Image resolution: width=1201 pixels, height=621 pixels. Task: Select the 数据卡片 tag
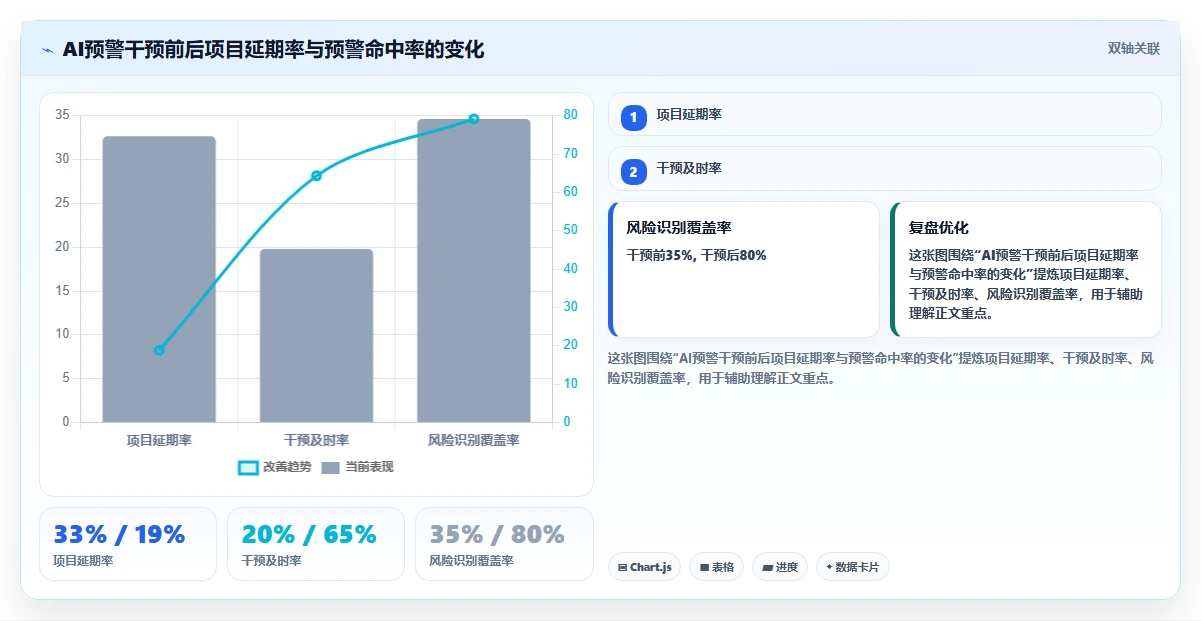coord(853,567)
